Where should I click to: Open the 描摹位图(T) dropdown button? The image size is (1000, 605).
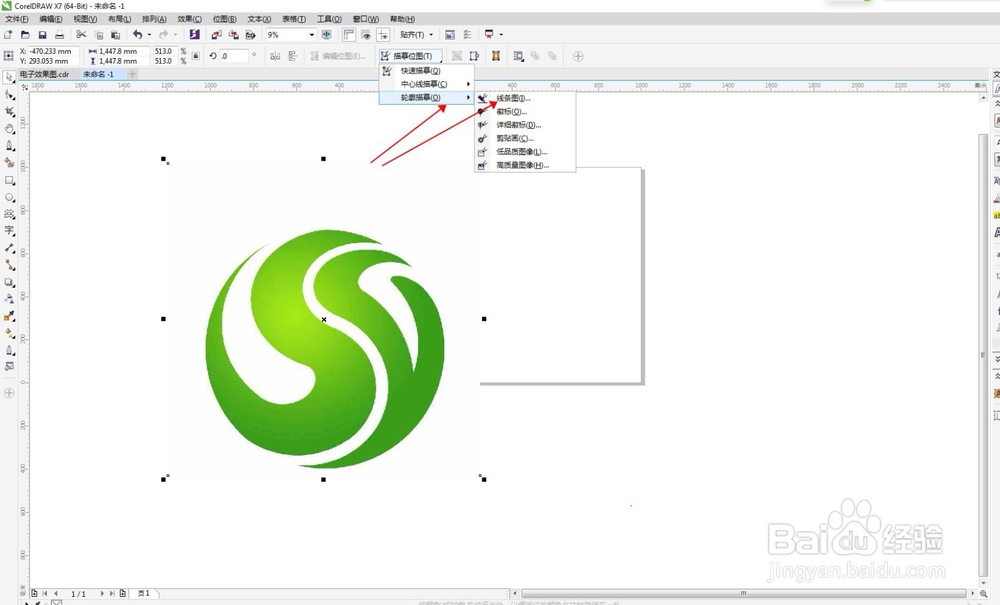[411, 56]
